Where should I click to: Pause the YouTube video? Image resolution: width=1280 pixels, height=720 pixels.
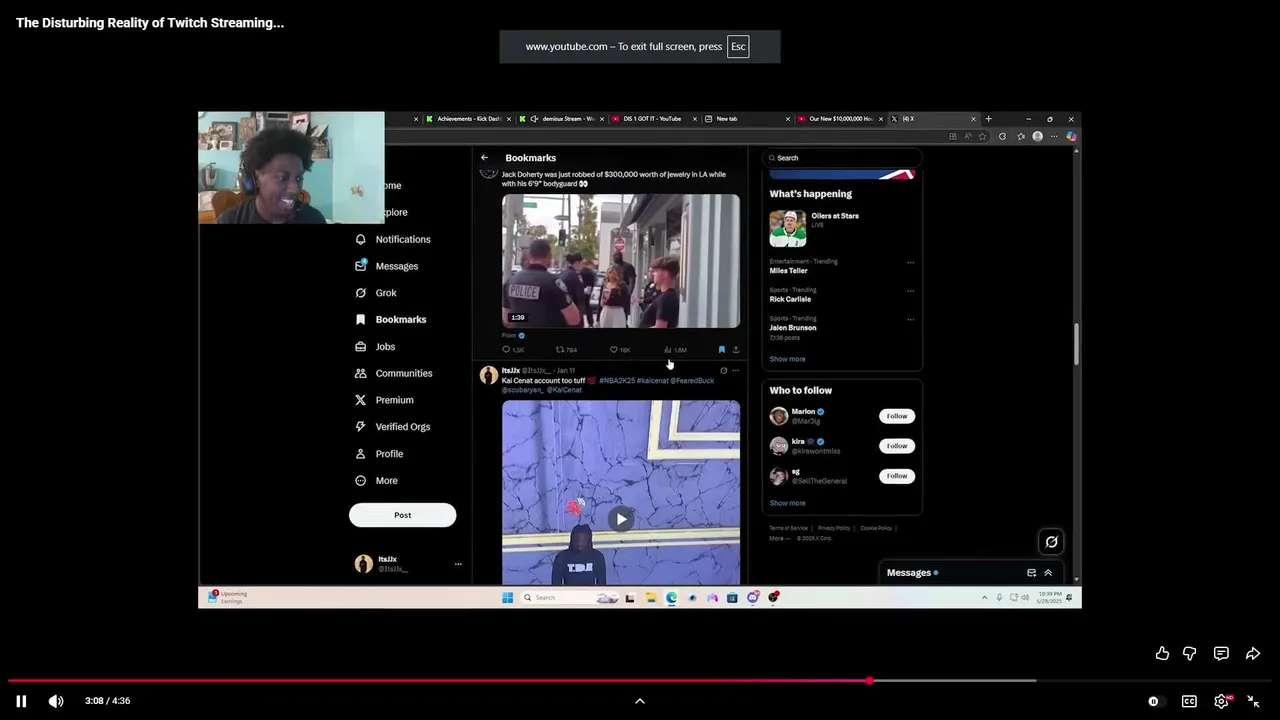pos(21,701)
